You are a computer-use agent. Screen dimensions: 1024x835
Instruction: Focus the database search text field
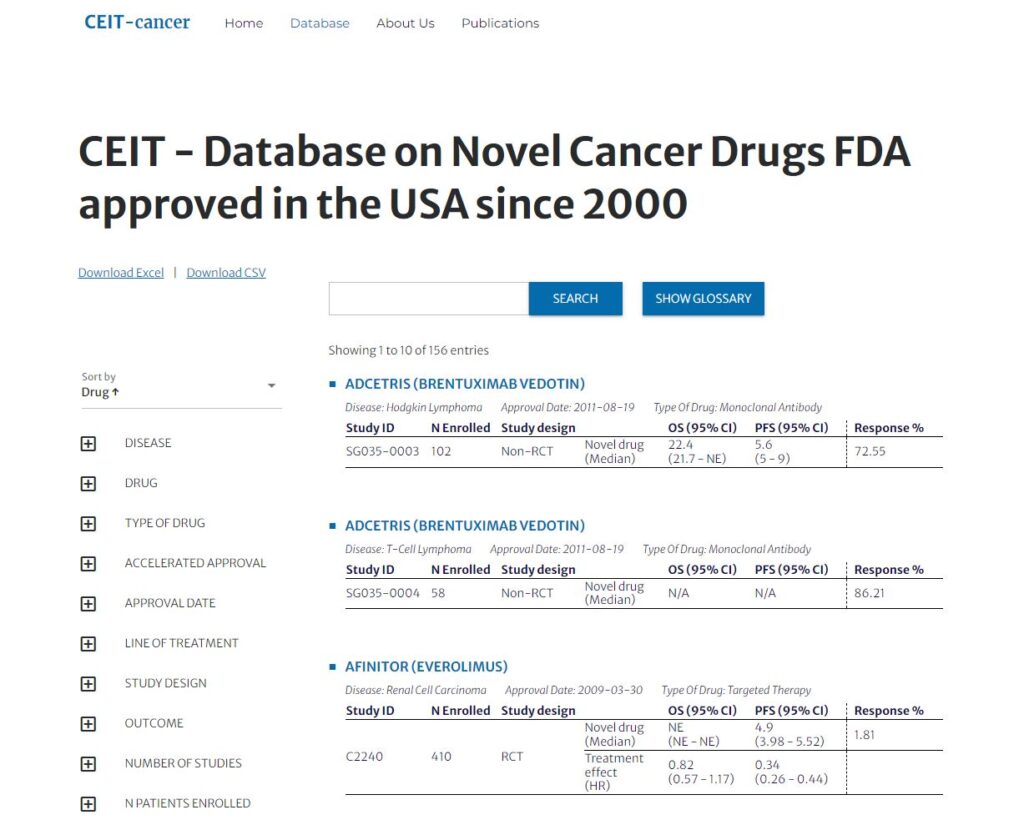[x=428, y=298]
